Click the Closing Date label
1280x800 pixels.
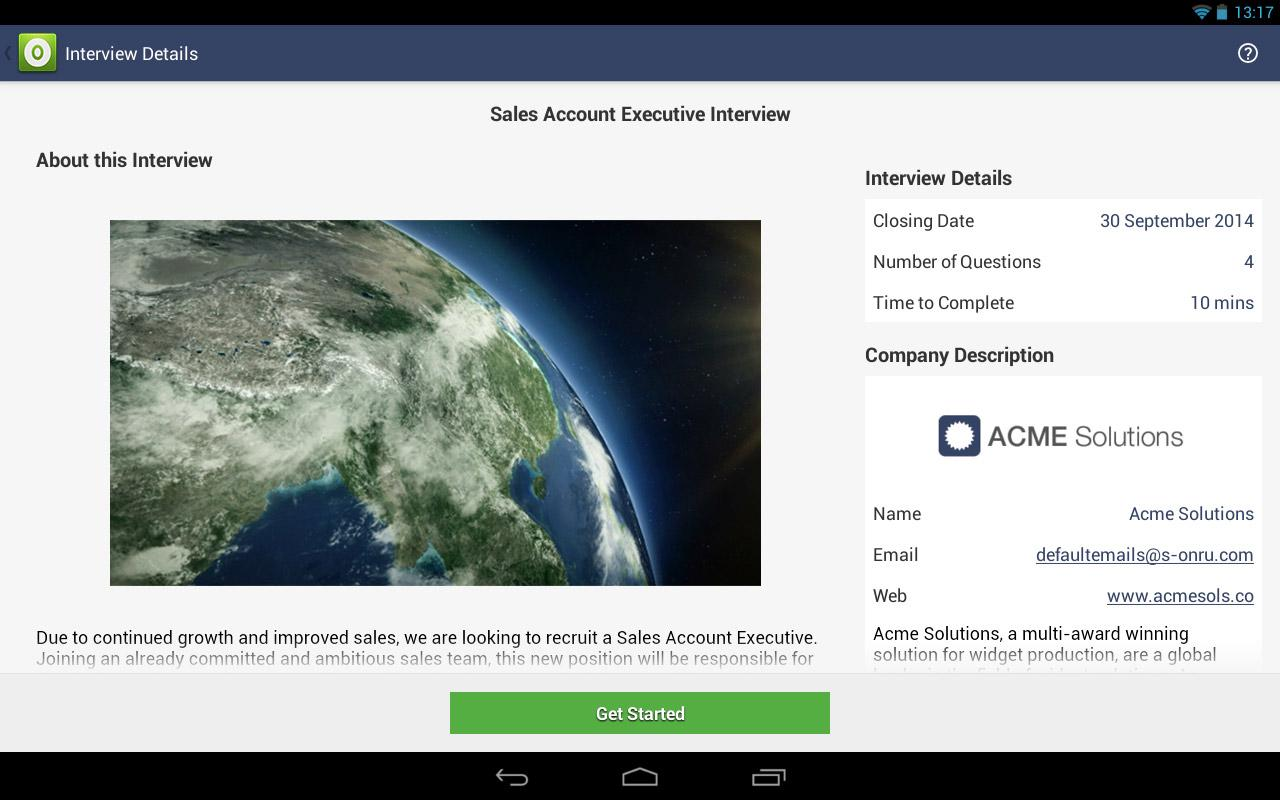tap(923, 221)
